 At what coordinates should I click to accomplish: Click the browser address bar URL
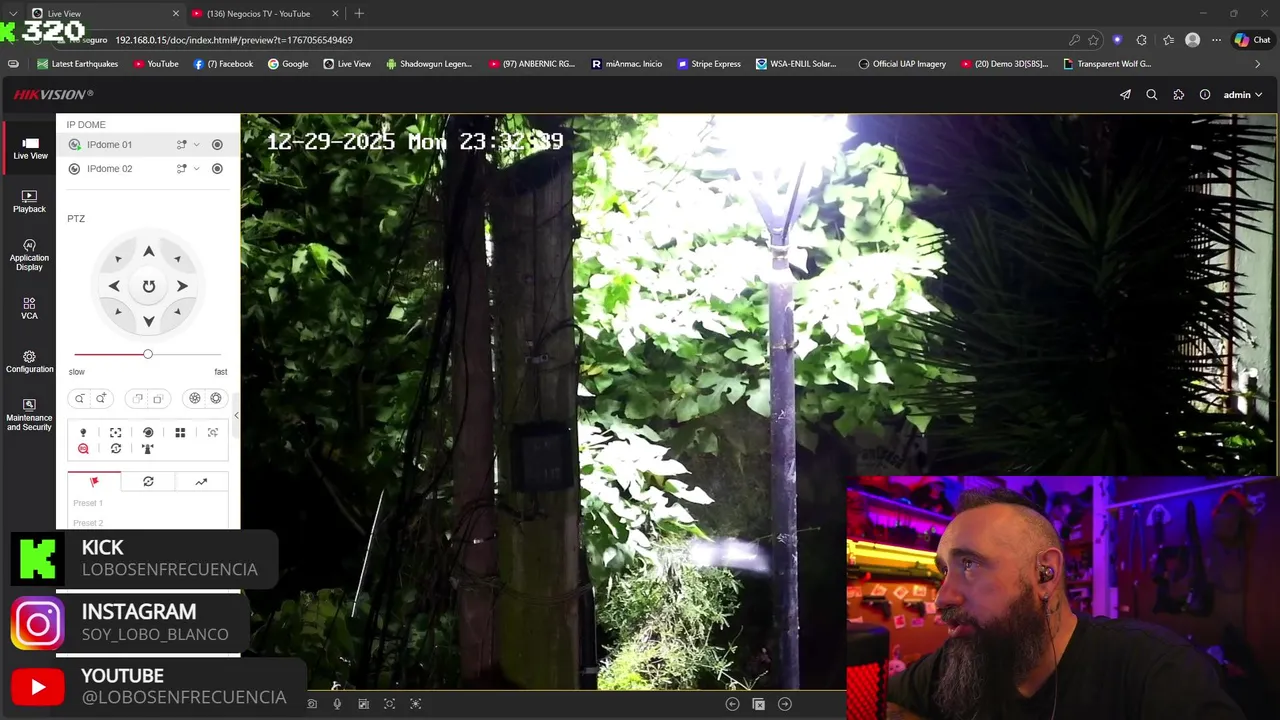[234, 40]
